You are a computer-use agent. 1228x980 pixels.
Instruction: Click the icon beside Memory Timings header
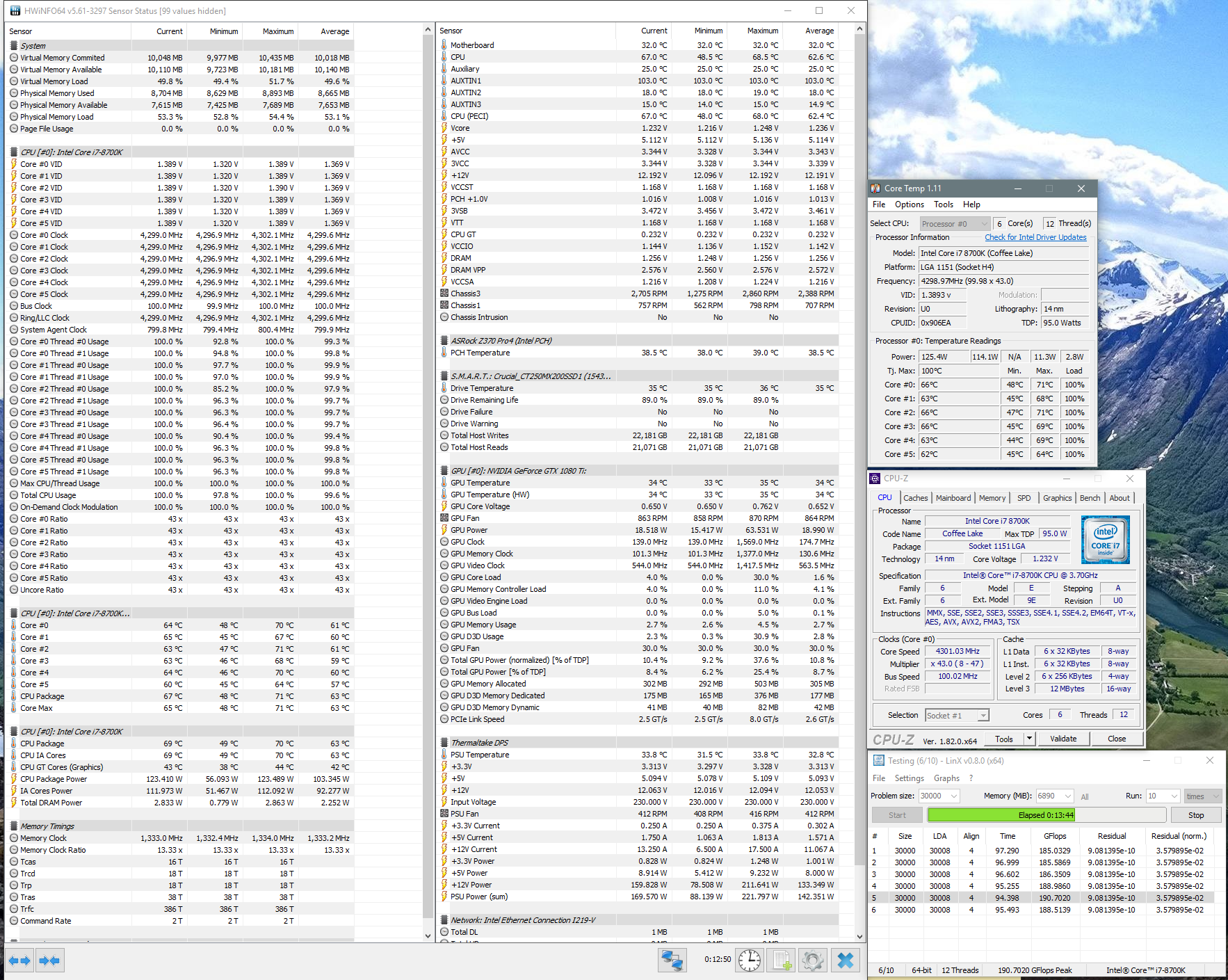[x=14, y=826]
